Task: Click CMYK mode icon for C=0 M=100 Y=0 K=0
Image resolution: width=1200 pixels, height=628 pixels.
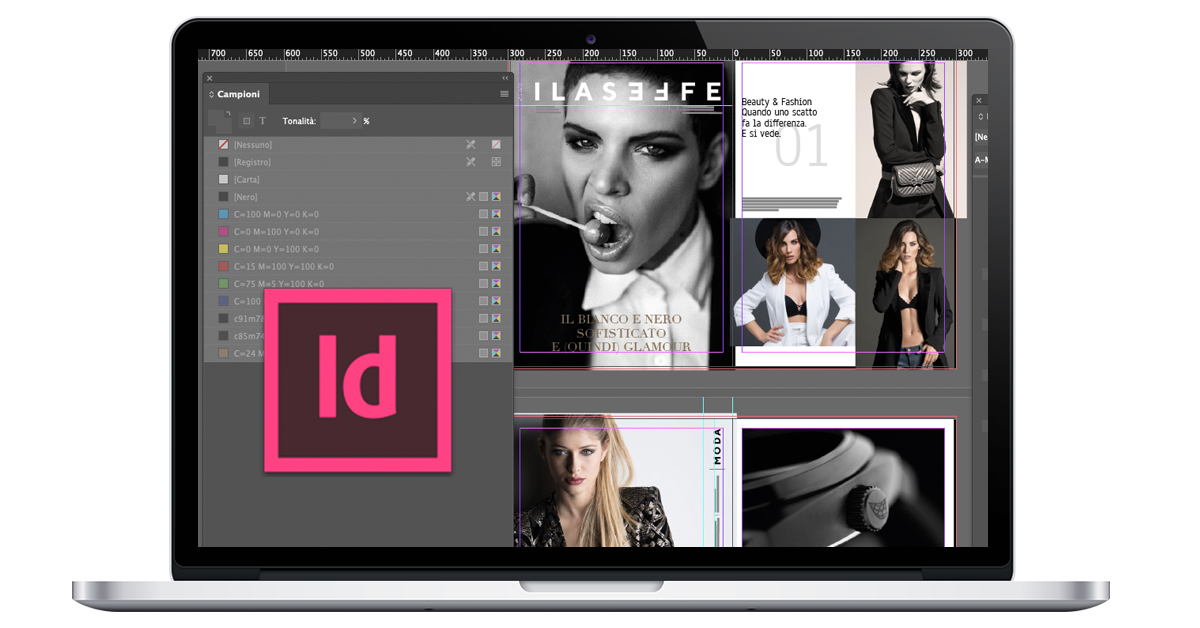Action: point(496,232)
